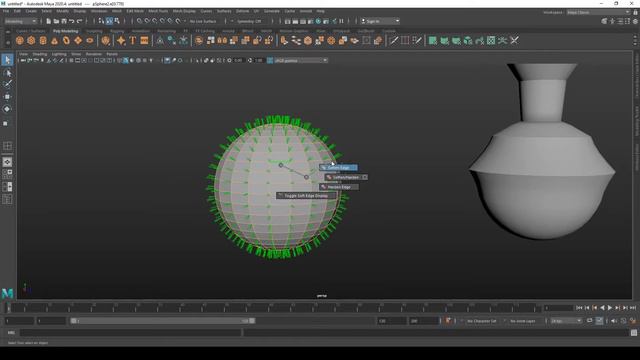This screenshot has width=640, height=360.
Task: Create a polygon cube from the shelf
Action: point(31,40)
